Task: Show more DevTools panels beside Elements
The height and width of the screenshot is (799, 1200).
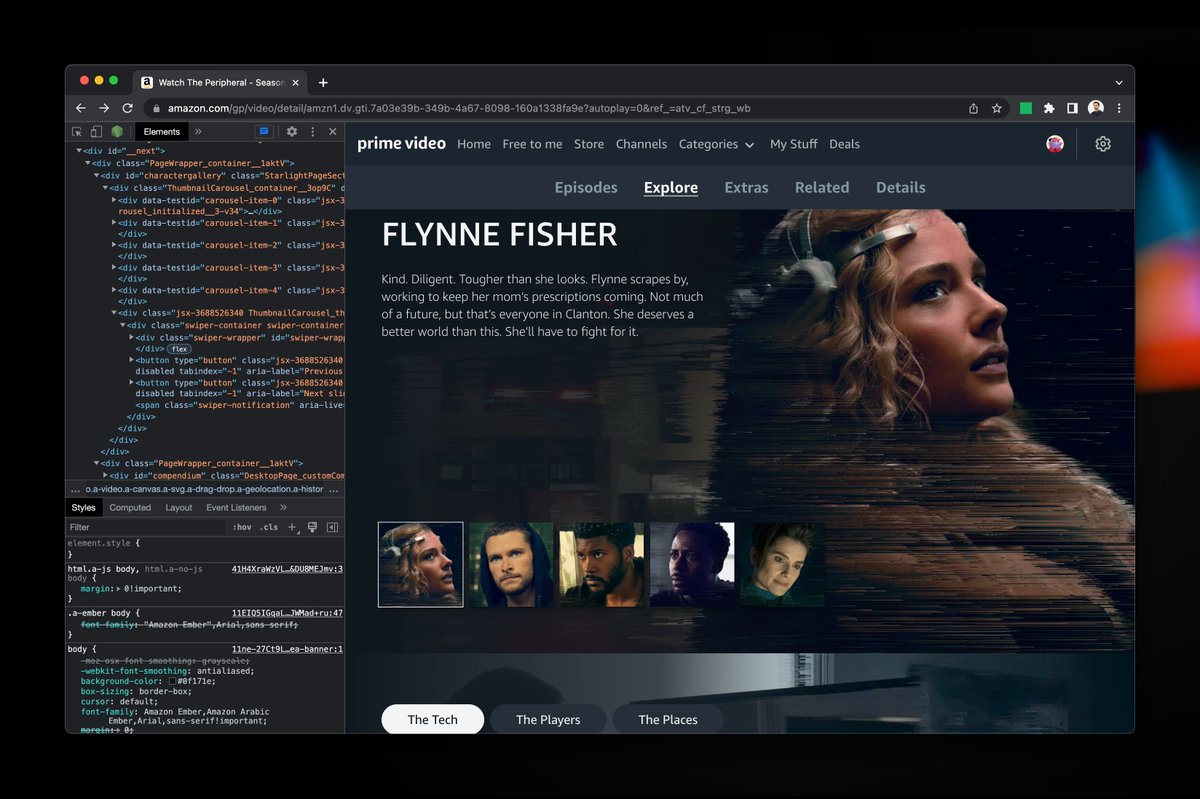Action: coord(198,131)
